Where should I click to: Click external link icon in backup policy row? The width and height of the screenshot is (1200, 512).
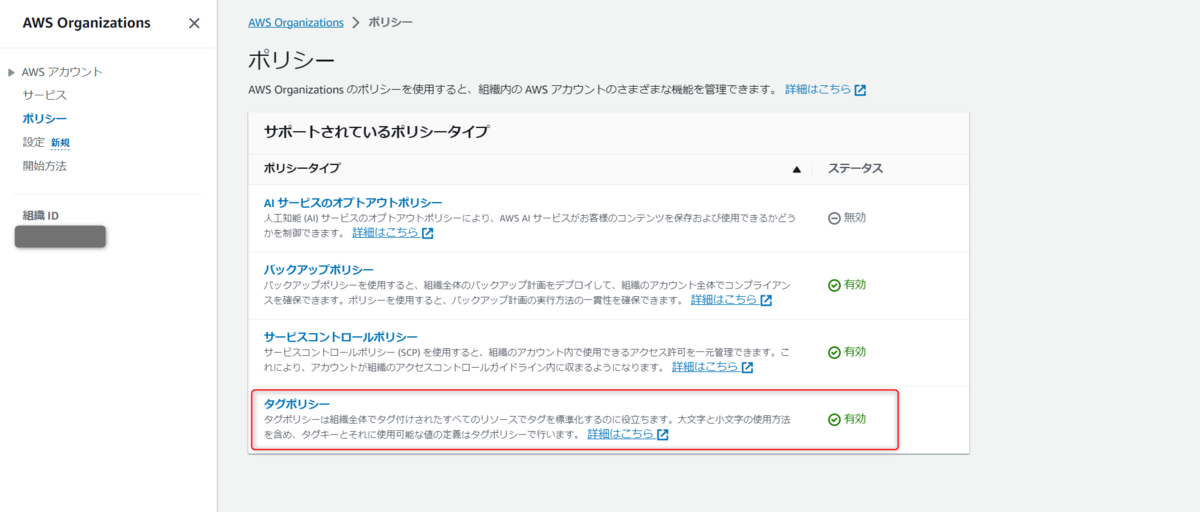click(x=766, y=300)
